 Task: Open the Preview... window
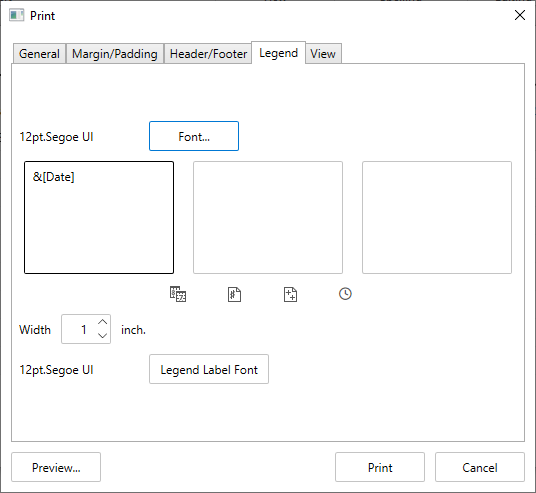point(56,467)
